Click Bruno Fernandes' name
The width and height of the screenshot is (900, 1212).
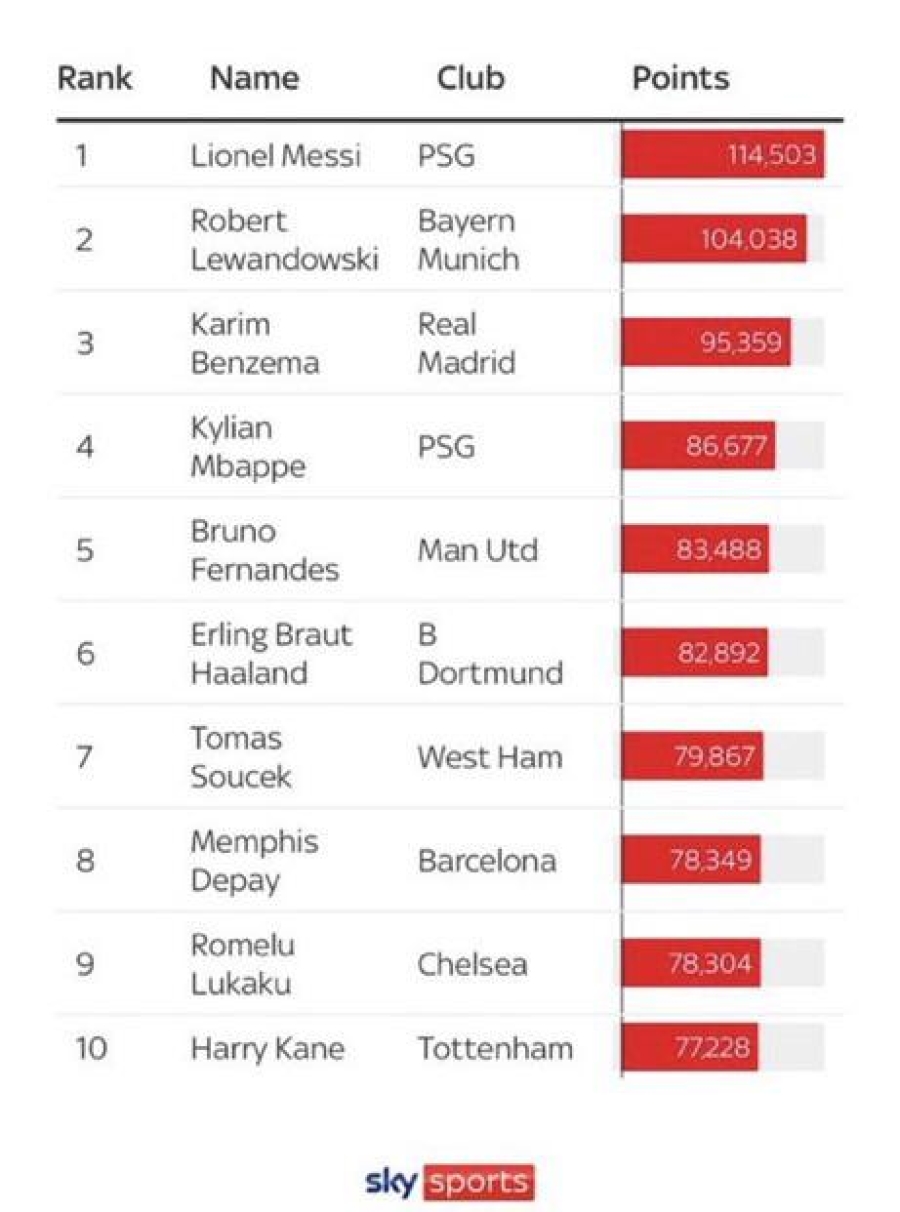click(x=265, y=550)
